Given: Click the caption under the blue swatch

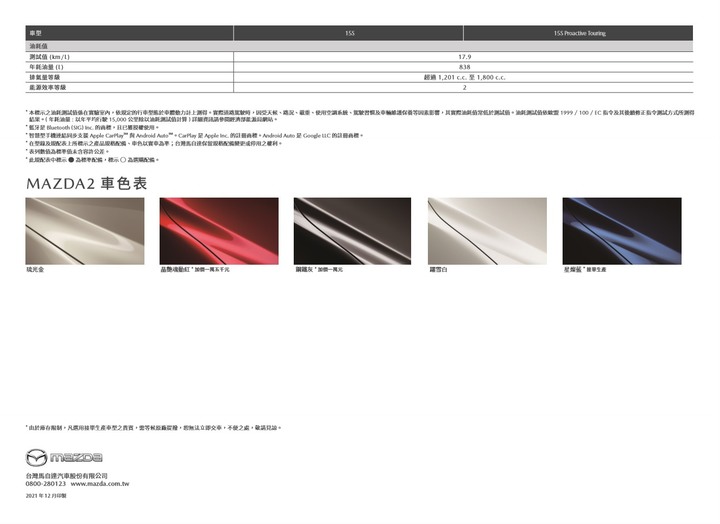Looking at the screenshot, I should (585, 270).
